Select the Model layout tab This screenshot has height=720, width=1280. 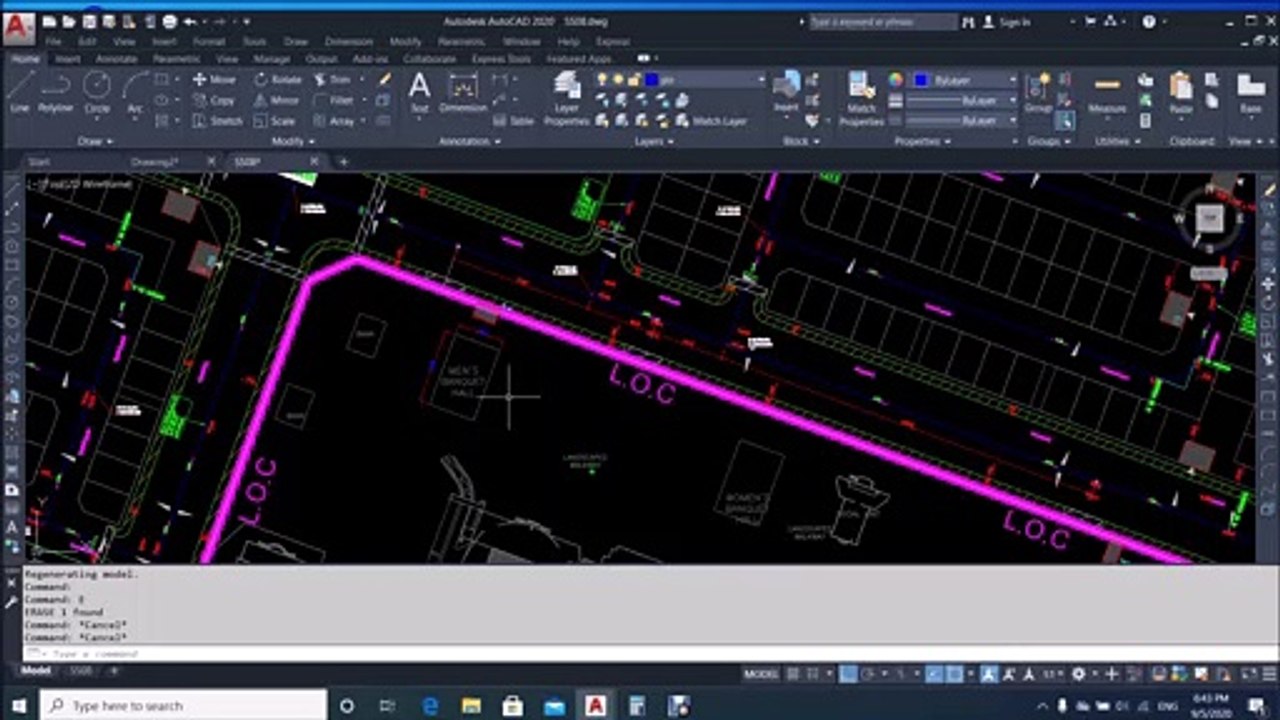point(37,670)
